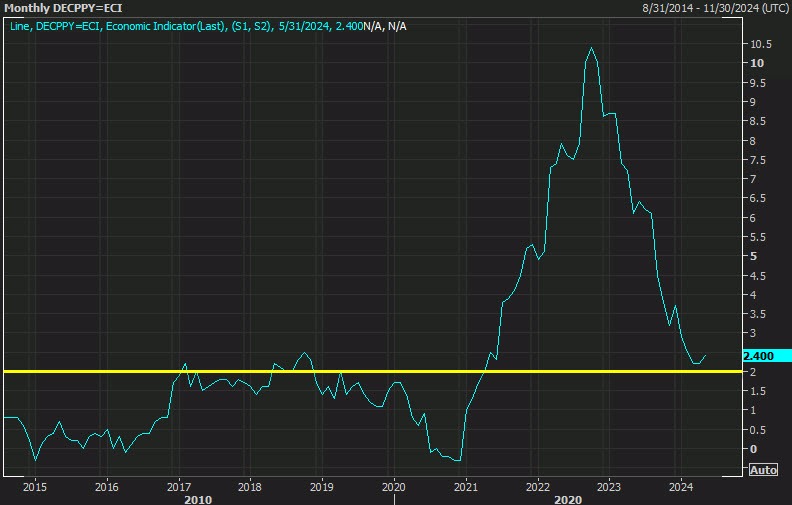Click the 5 value on price axis
This screenshot has height=505, width=792.
pyautogui.click(x=753, y=256)
